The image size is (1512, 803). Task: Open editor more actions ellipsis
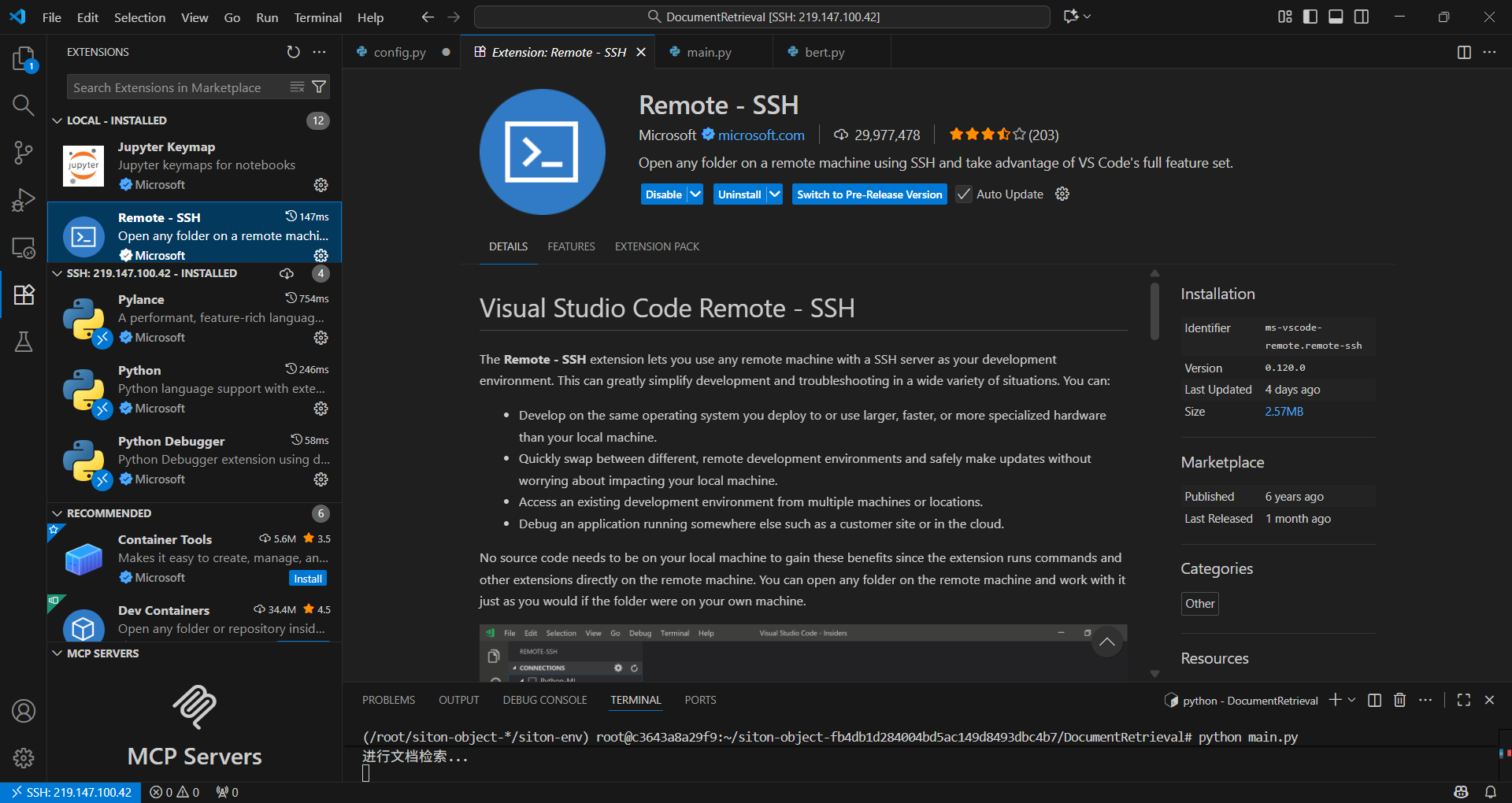(x=1489, y=52)
